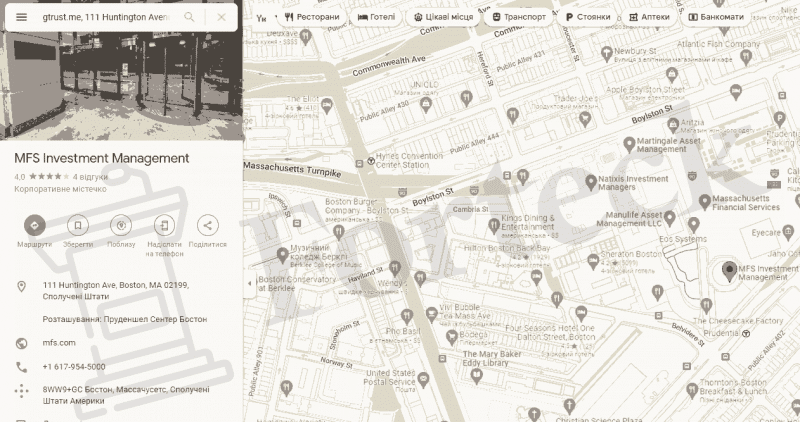The height and width of the screenshot is (422, 800).
Task: Click phone number +1 617-954-5000
Action: (74, 367)
